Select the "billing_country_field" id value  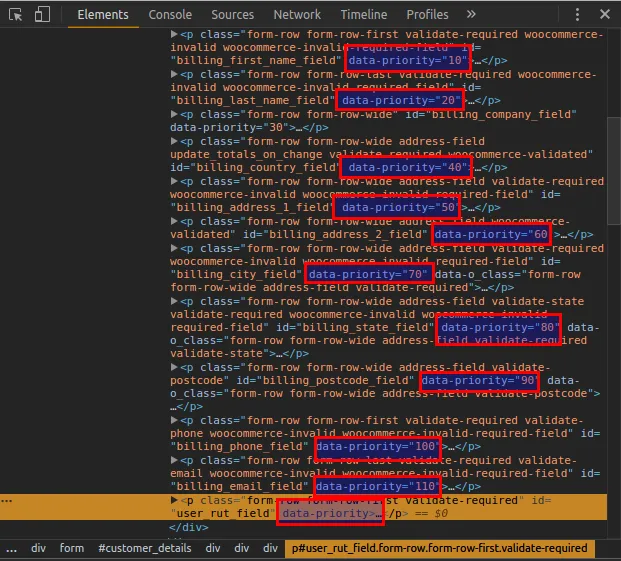264,167
